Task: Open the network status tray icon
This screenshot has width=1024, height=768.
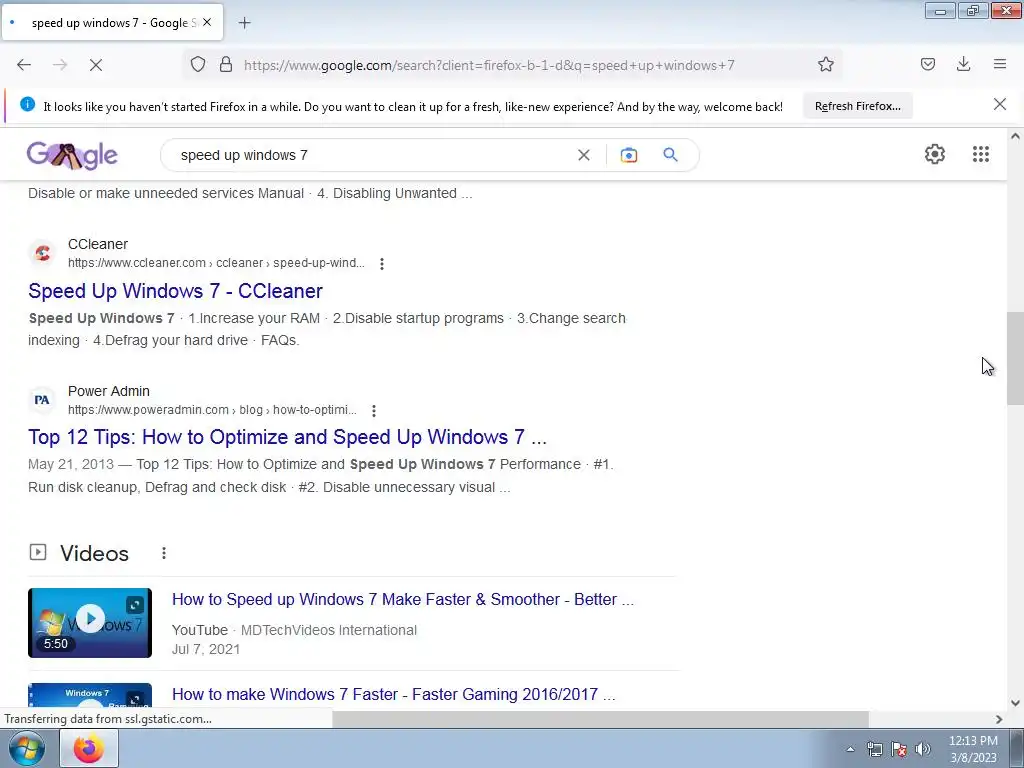Action: [x=874, y=749]
